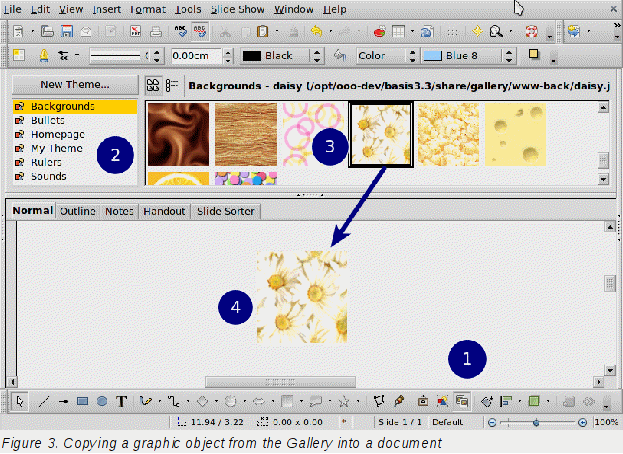Click the Line style arrow icon
Screen dimensions: 623x454
click(63, 56)
